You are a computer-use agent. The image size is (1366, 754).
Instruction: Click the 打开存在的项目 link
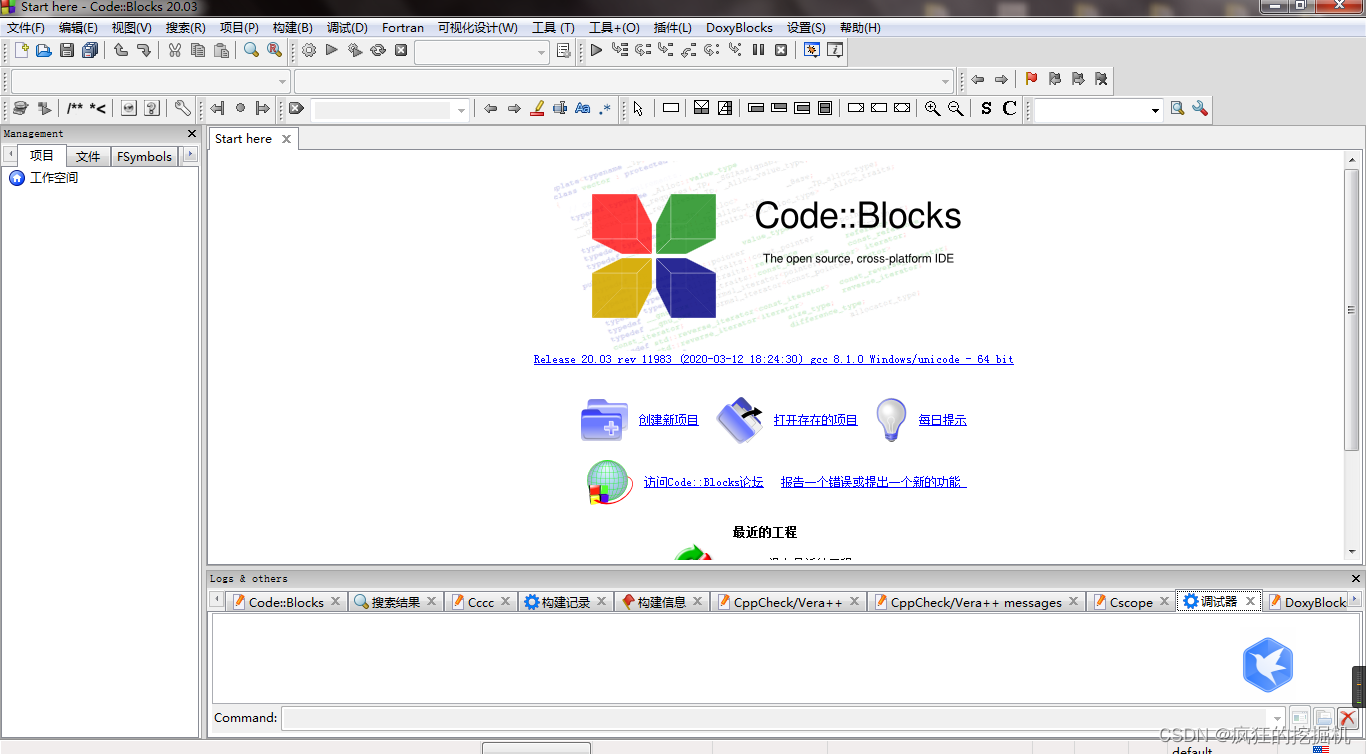(x=816, y=420)
